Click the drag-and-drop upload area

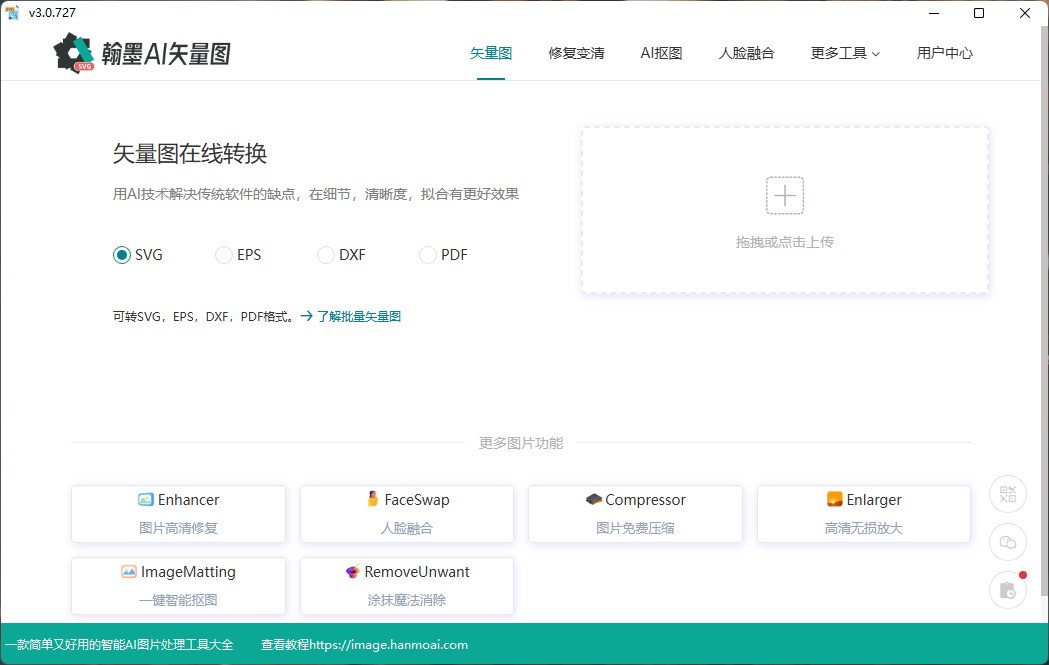pos(784,209)
